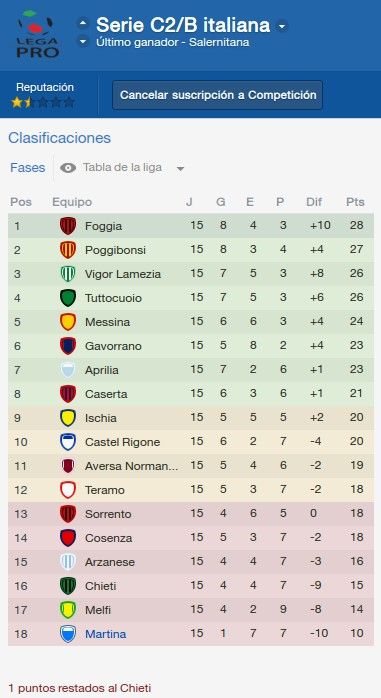Click the Poggibonsi club crest
381x698 pixels.
tap(68, 250)
